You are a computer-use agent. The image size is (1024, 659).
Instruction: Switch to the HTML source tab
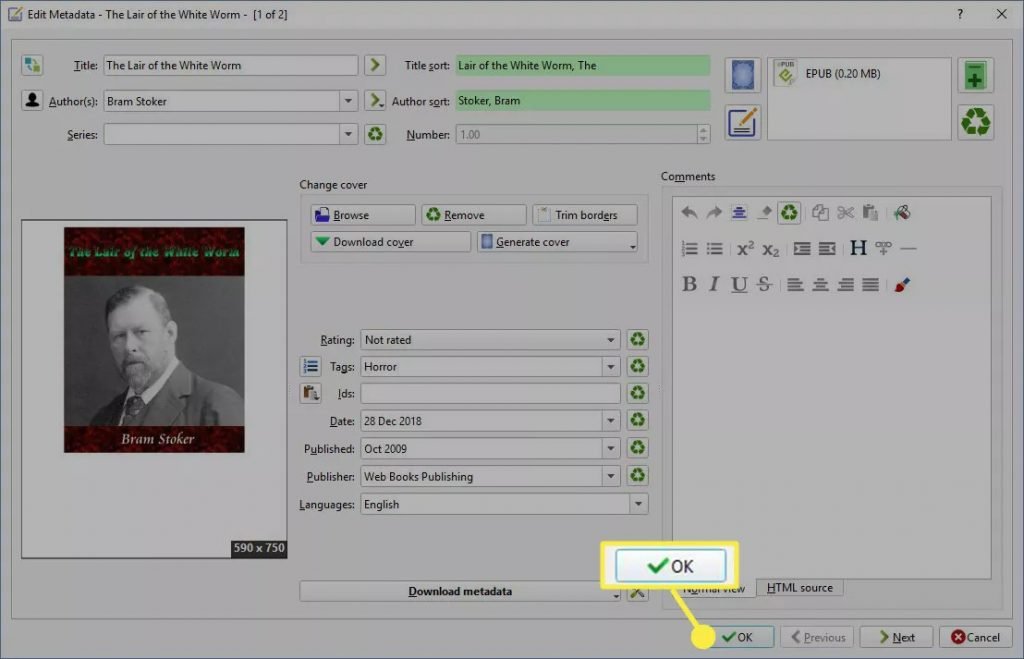[799, 588]
